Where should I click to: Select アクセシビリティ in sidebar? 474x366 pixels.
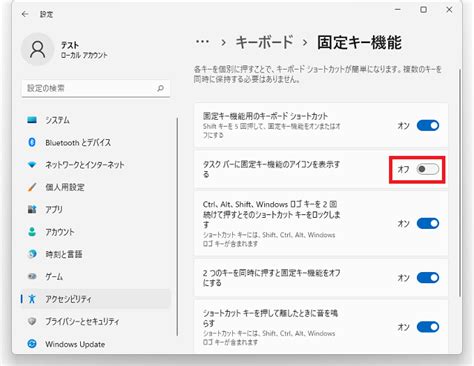(96, 299)
